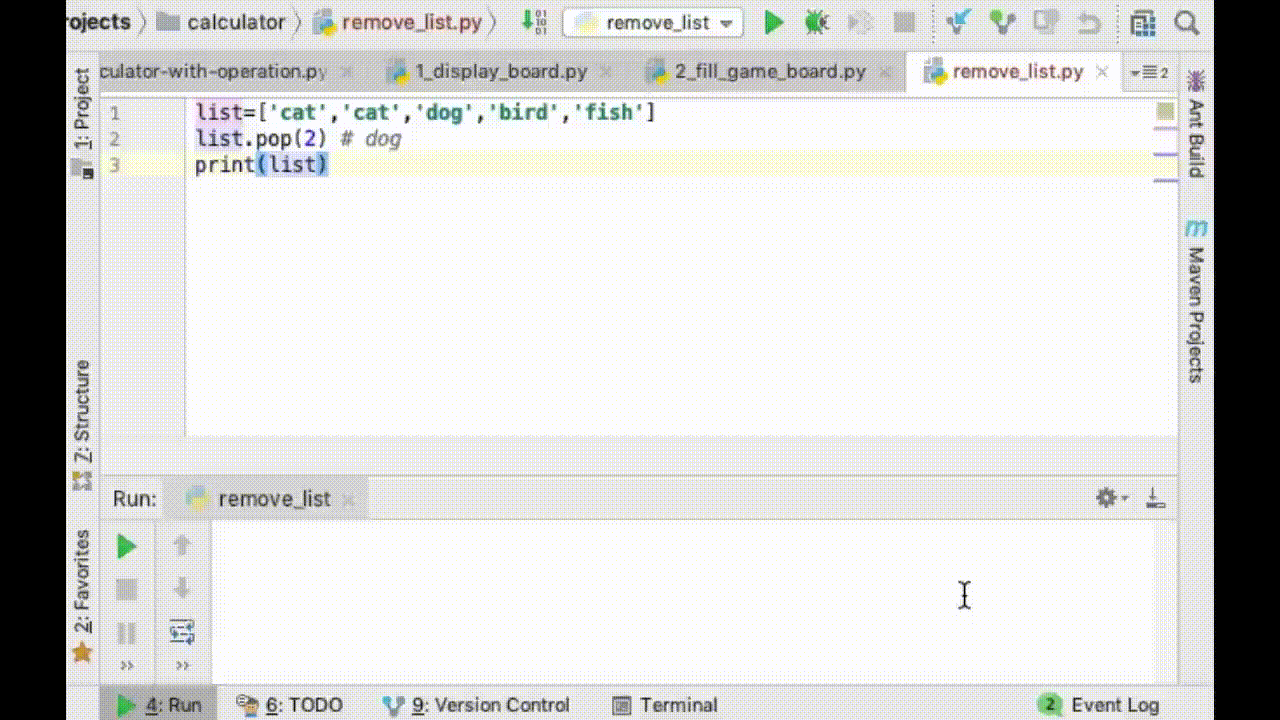Screen dimensions: 1280x720
Task: Click the undo icon in the toolbar
Action: click(x=1090, y=22)
